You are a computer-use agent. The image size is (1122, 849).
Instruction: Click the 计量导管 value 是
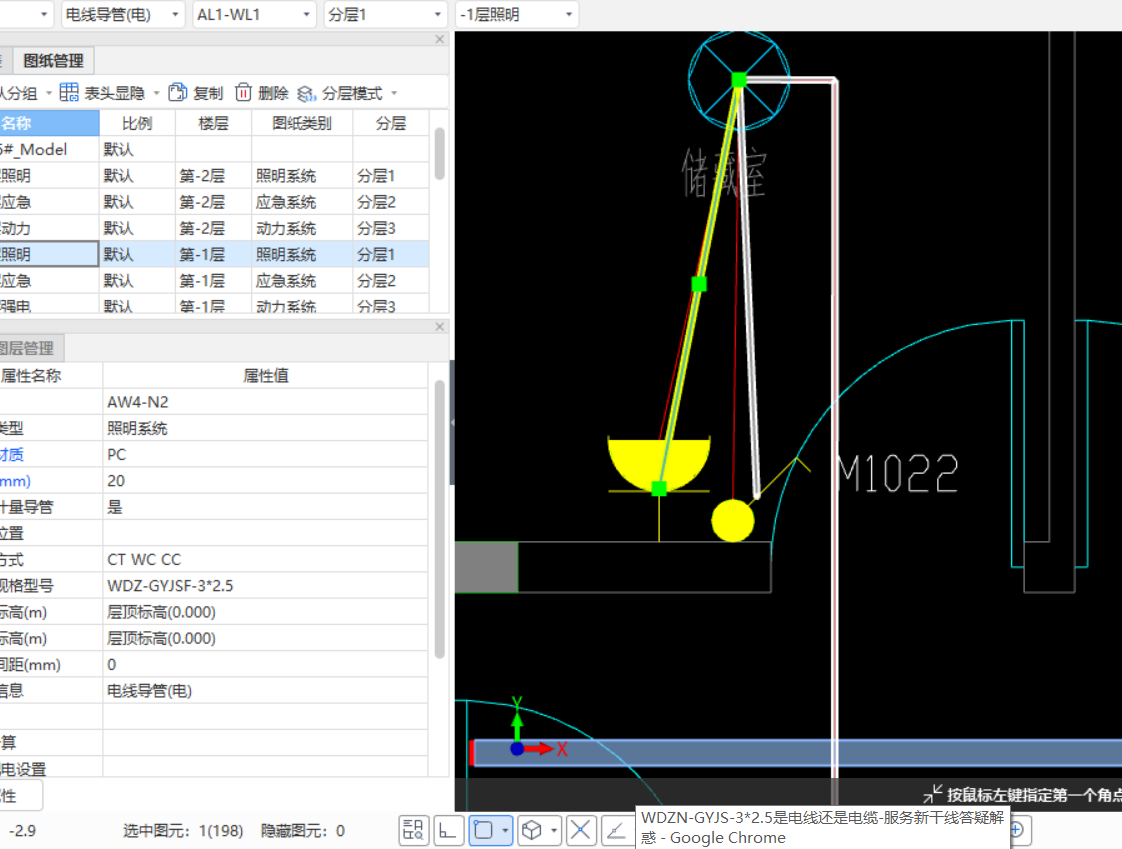tap(265, 508)
